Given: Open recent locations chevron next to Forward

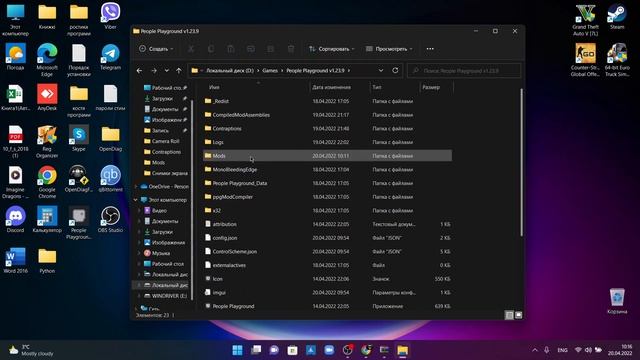Looking at the screenshot, I should coord(167,71).
